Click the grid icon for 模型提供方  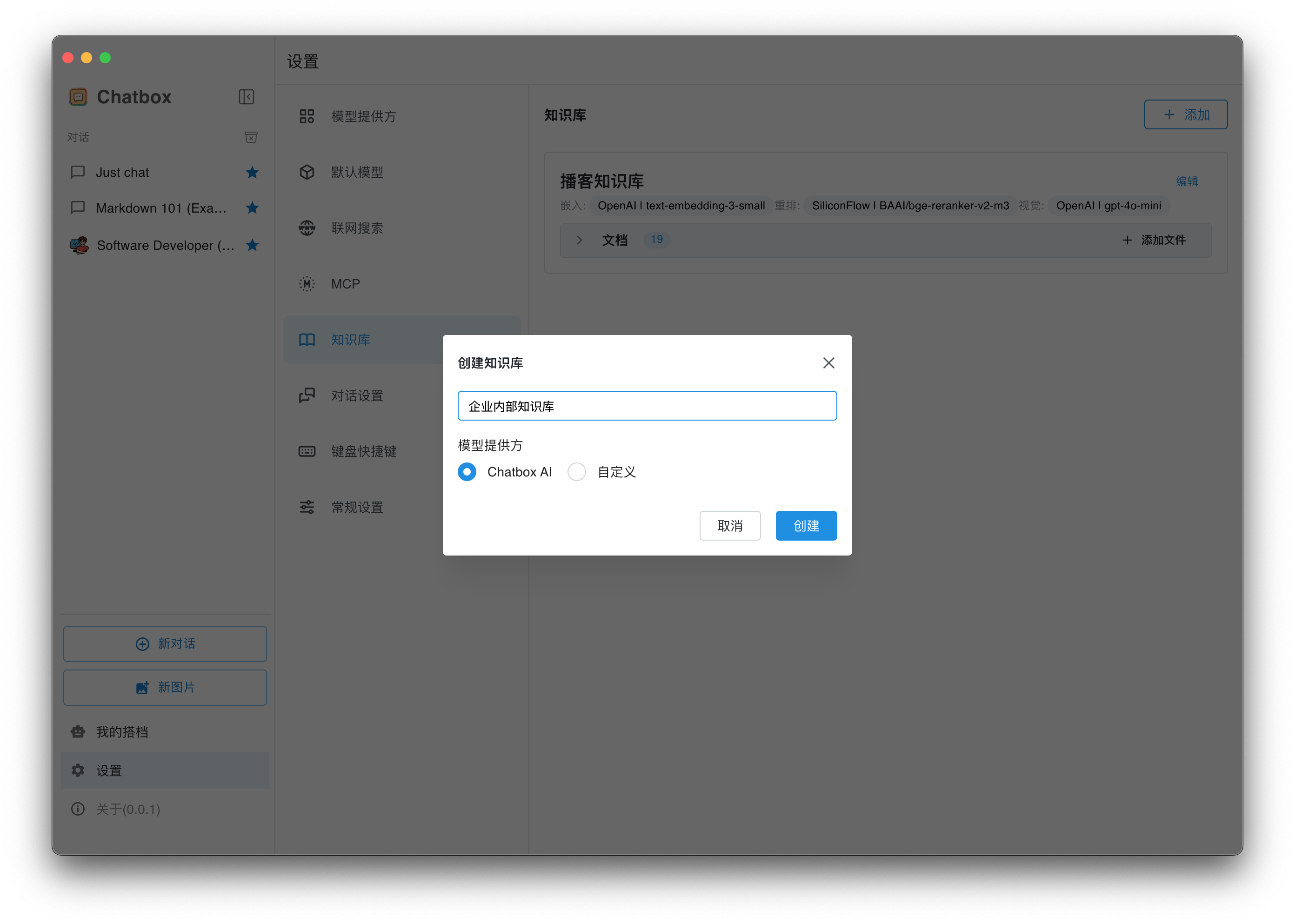[x=307, y=117]
